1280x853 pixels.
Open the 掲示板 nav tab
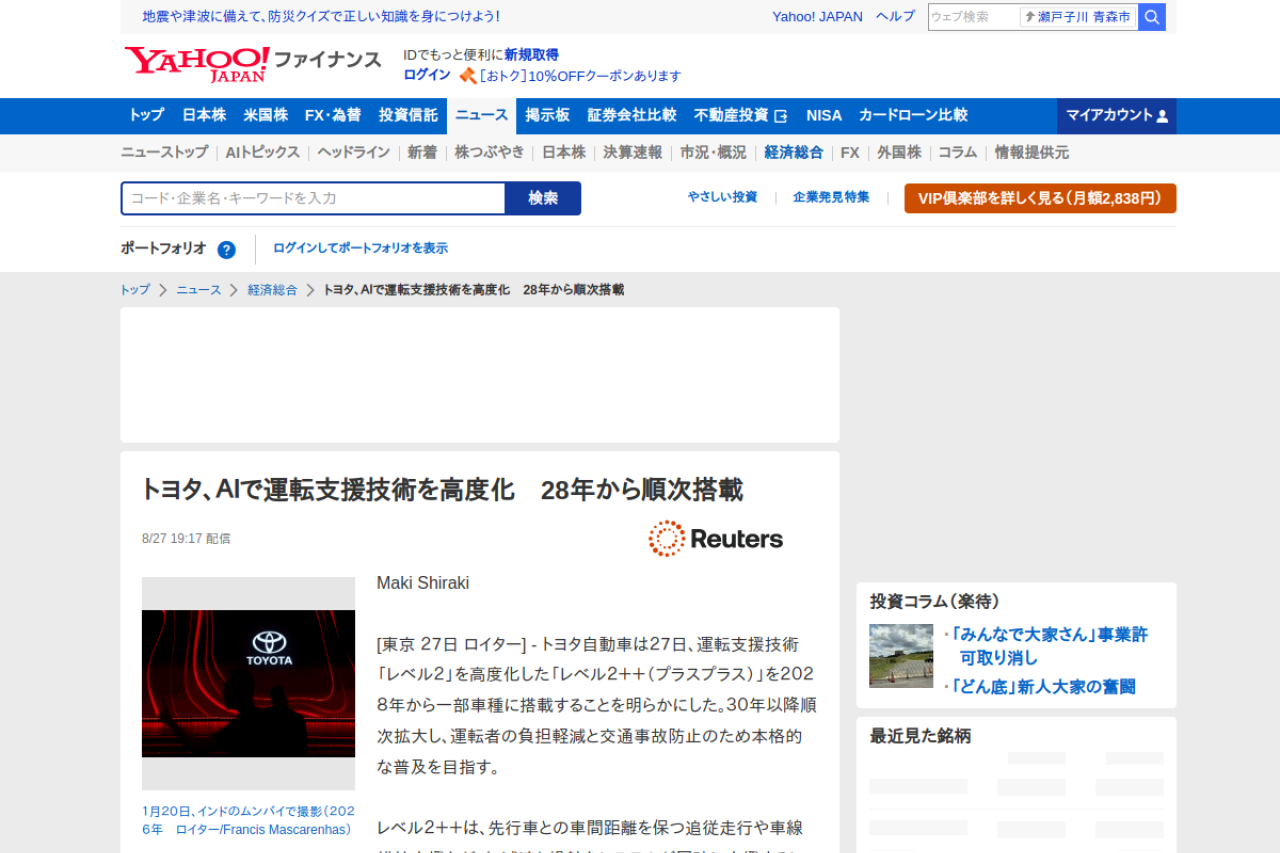tap(547, 115)
